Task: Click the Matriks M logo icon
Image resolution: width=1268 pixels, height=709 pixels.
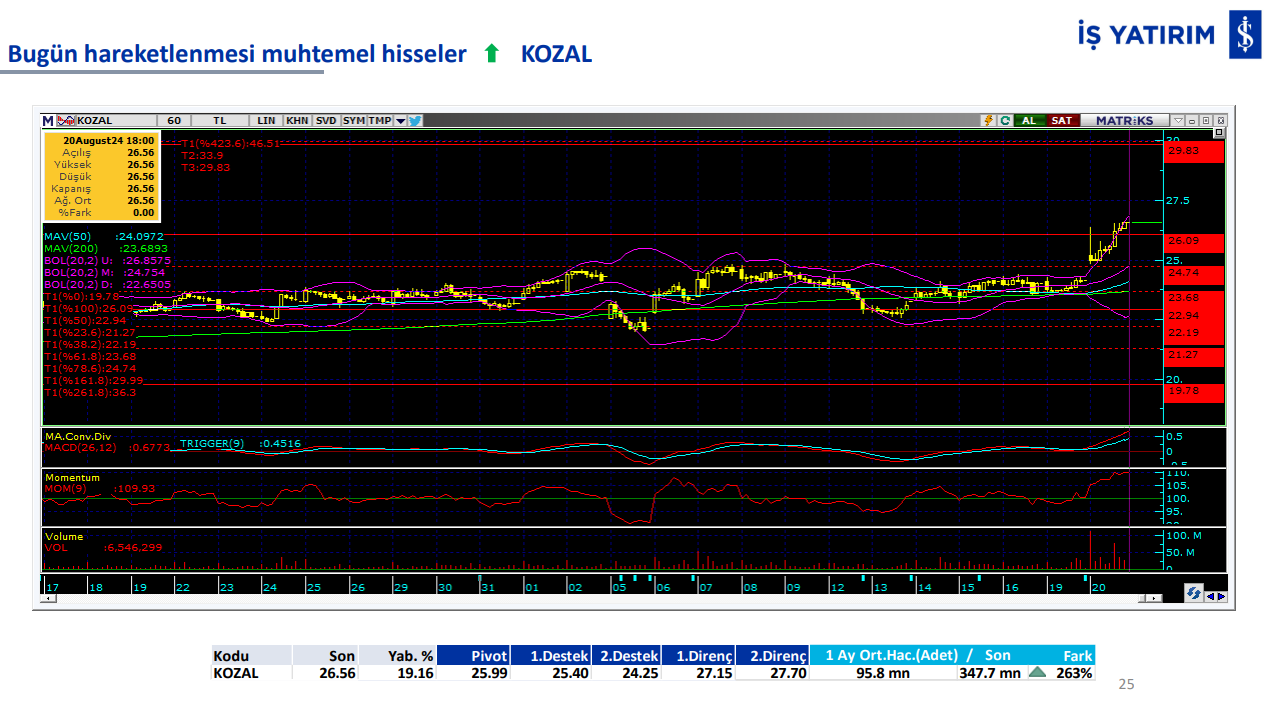Action: coord(47,121)
